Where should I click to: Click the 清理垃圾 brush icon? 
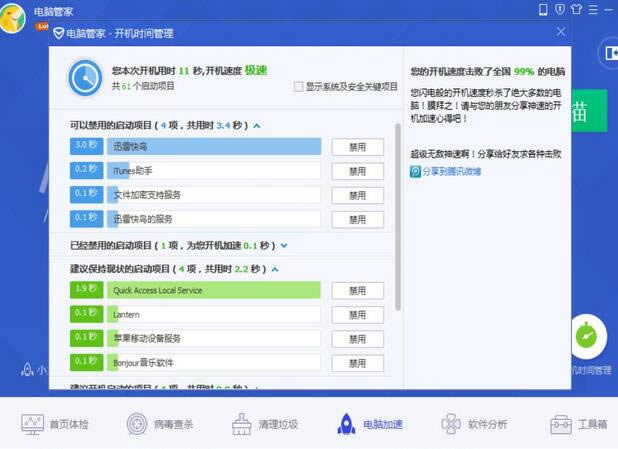coord(242,424)
